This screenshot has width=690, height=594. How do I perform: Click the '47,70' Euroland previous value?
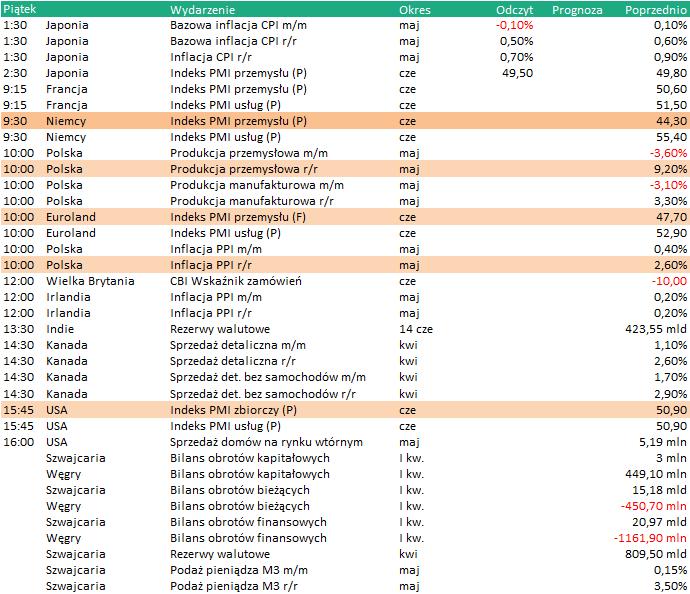[x=671, y=217]
